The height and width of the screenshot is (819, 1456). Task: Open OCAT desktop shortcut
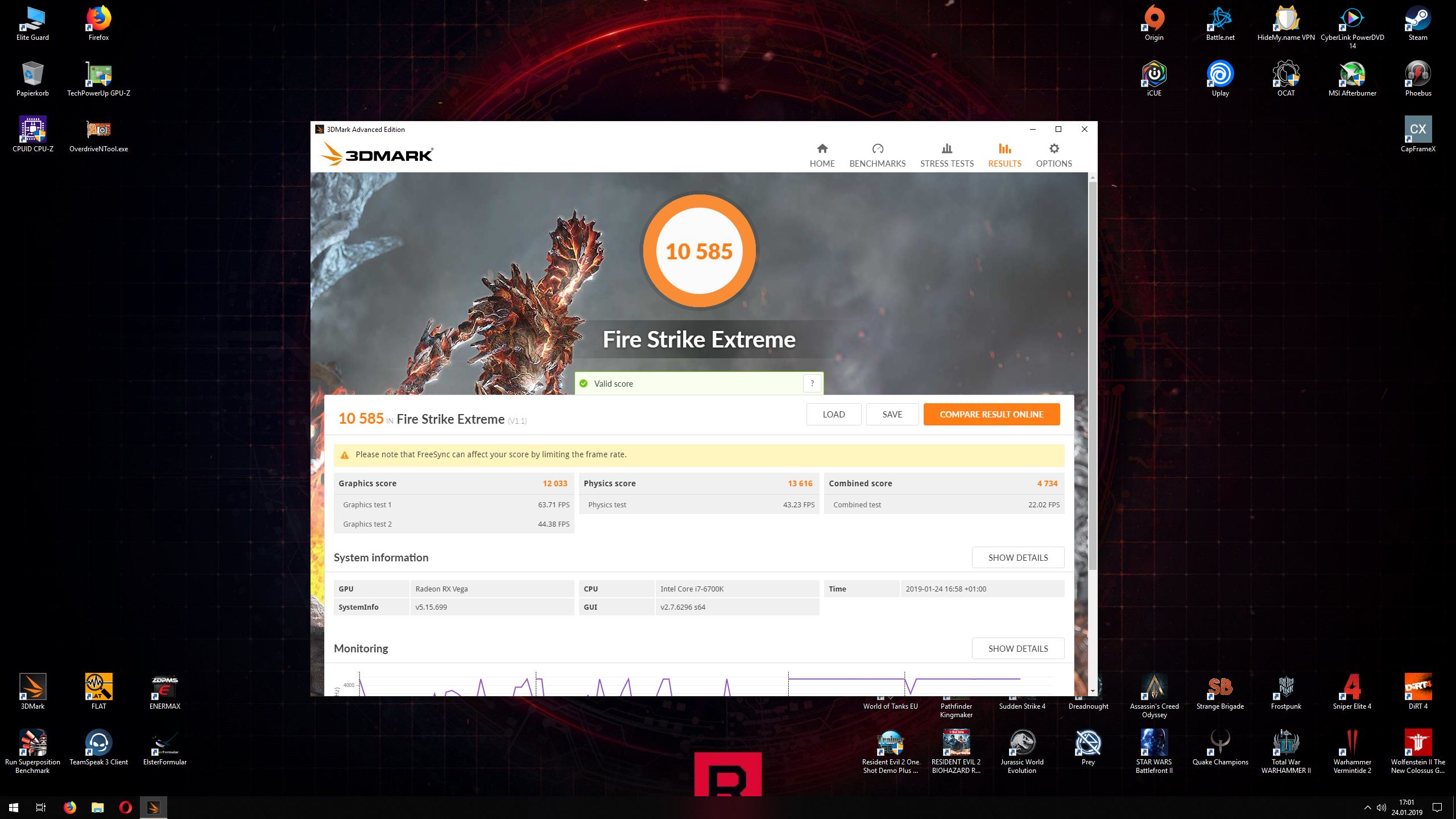click(1286, 80)
